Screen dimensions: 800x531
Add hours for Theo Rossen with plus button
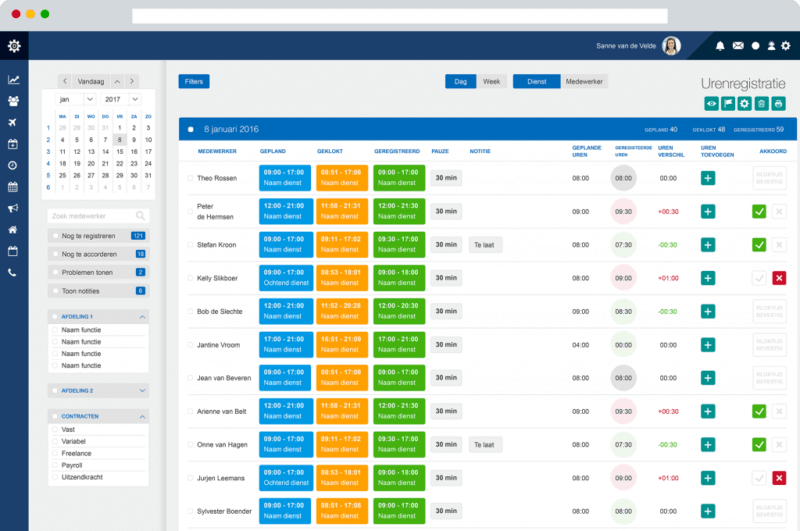(x=708, y=178)
